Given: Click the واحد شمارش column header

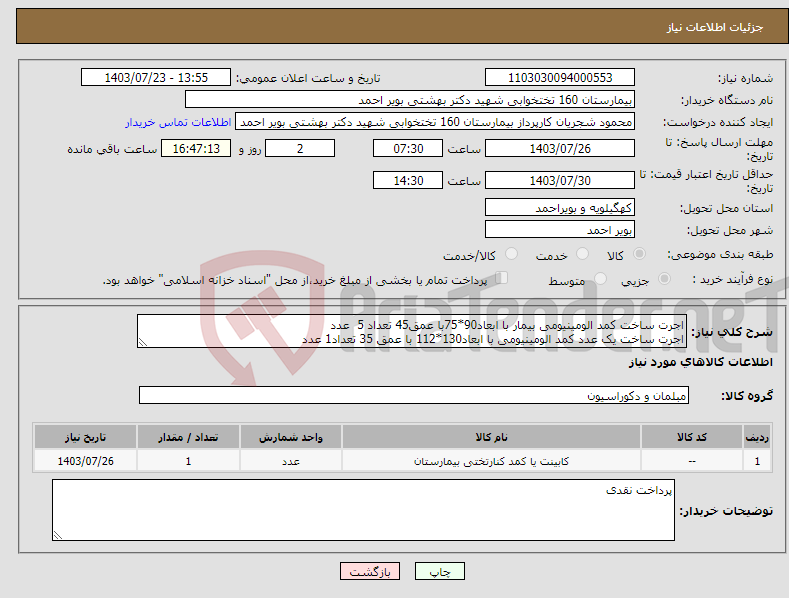Looking at the screenshot, I should coord(291,437).
